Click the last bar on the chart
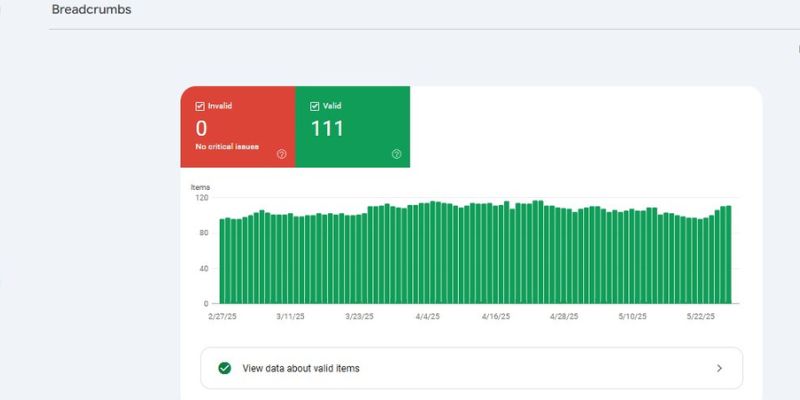 (x=728, y=254)
